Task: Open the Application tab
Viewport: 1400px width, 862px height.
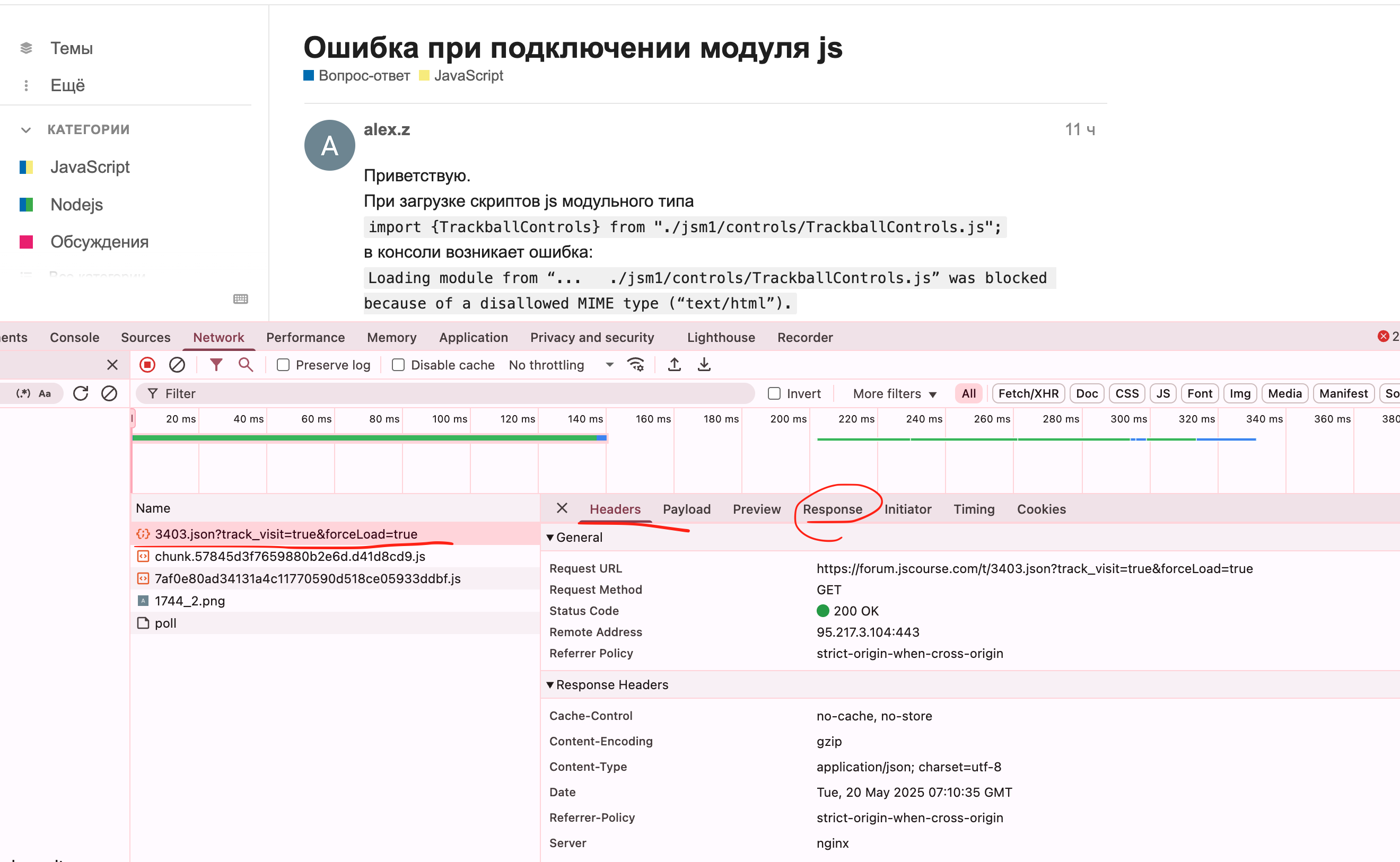Action: pos(474,337)
